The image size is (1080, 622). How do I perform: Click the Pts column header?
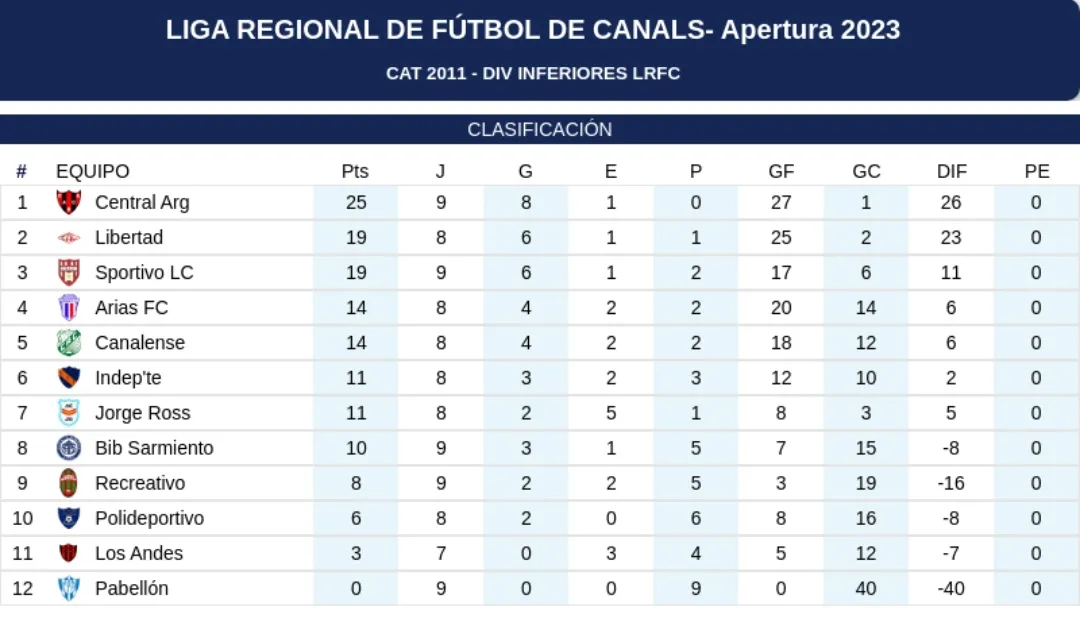click(355, 171)
